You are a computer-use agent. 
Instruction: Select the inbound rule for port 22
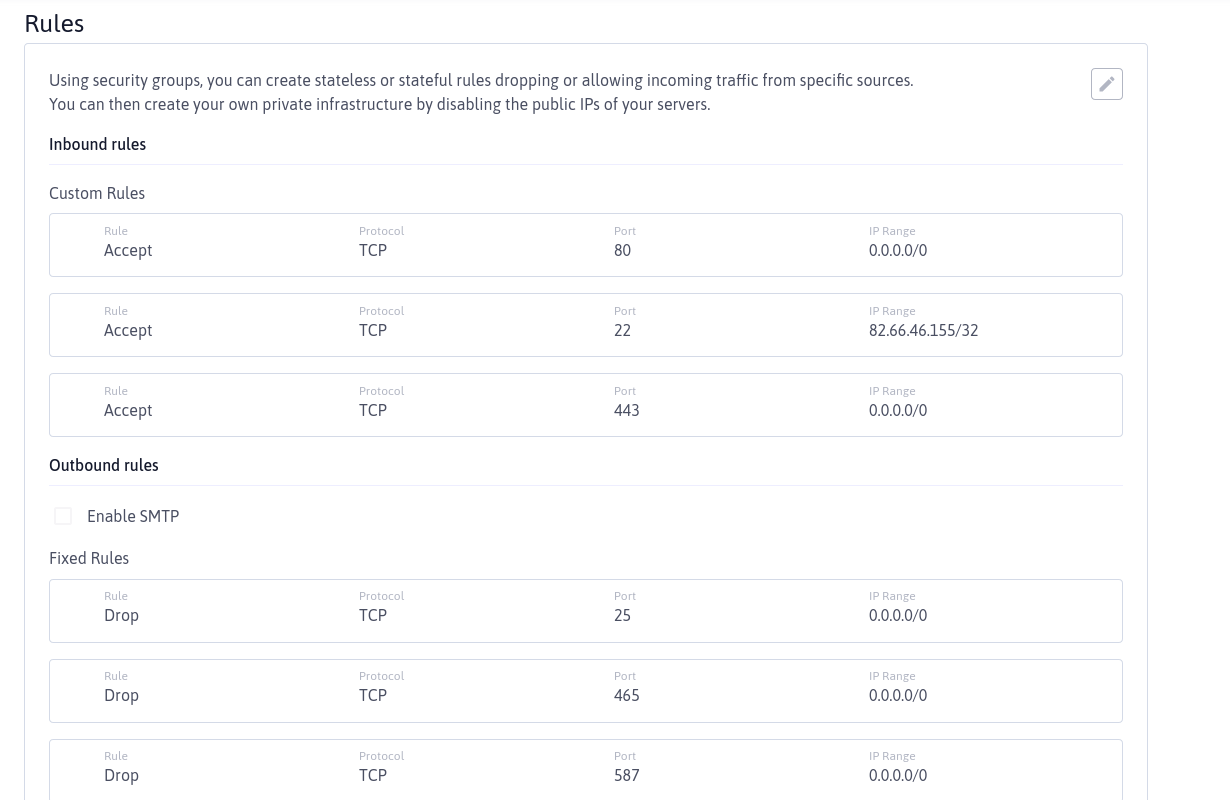coord(586,325)
